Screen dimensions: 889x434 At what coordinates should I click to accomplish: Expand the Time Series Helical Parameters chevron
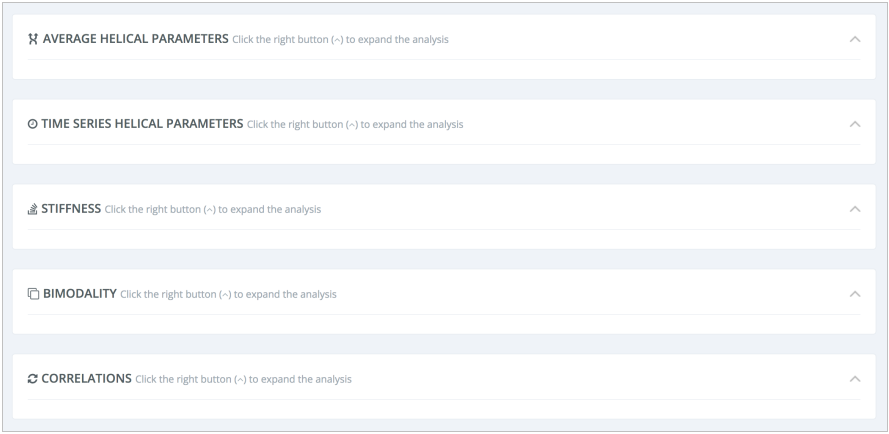pyautogui.click(x=854, y=124)
